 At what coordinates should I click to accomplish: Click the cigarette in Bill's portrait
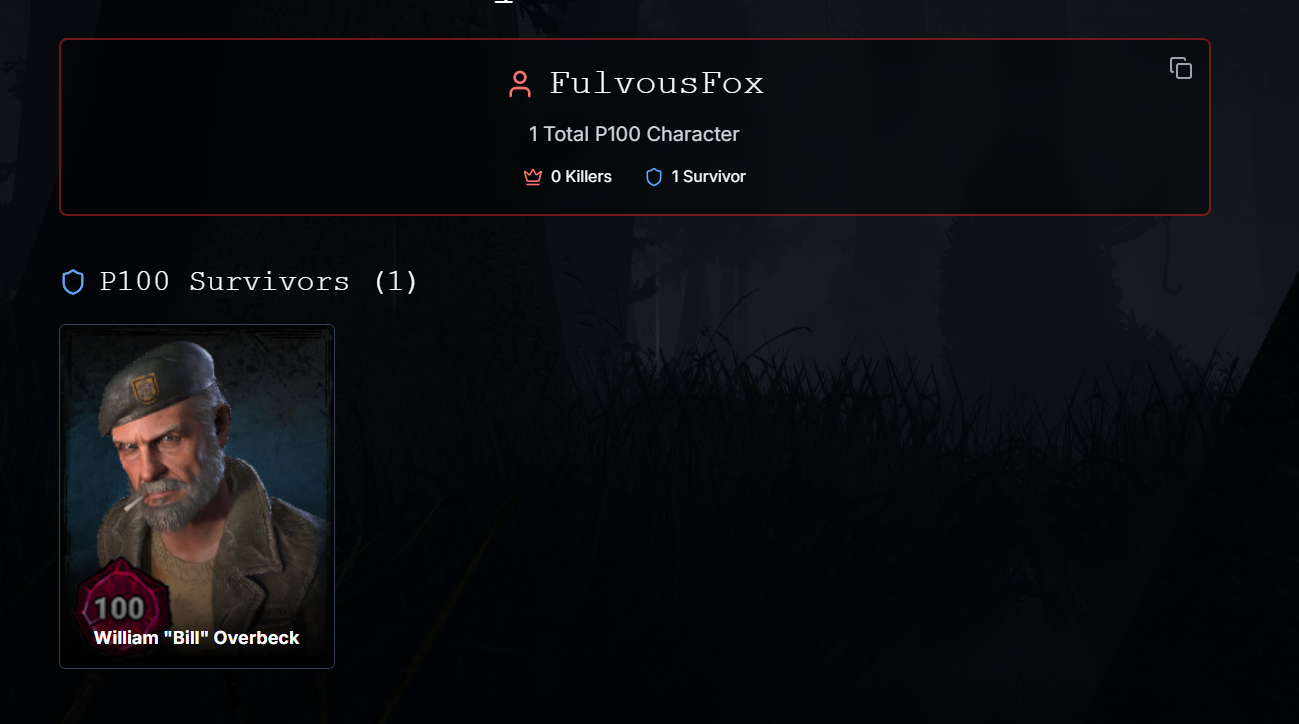point(131,501)
